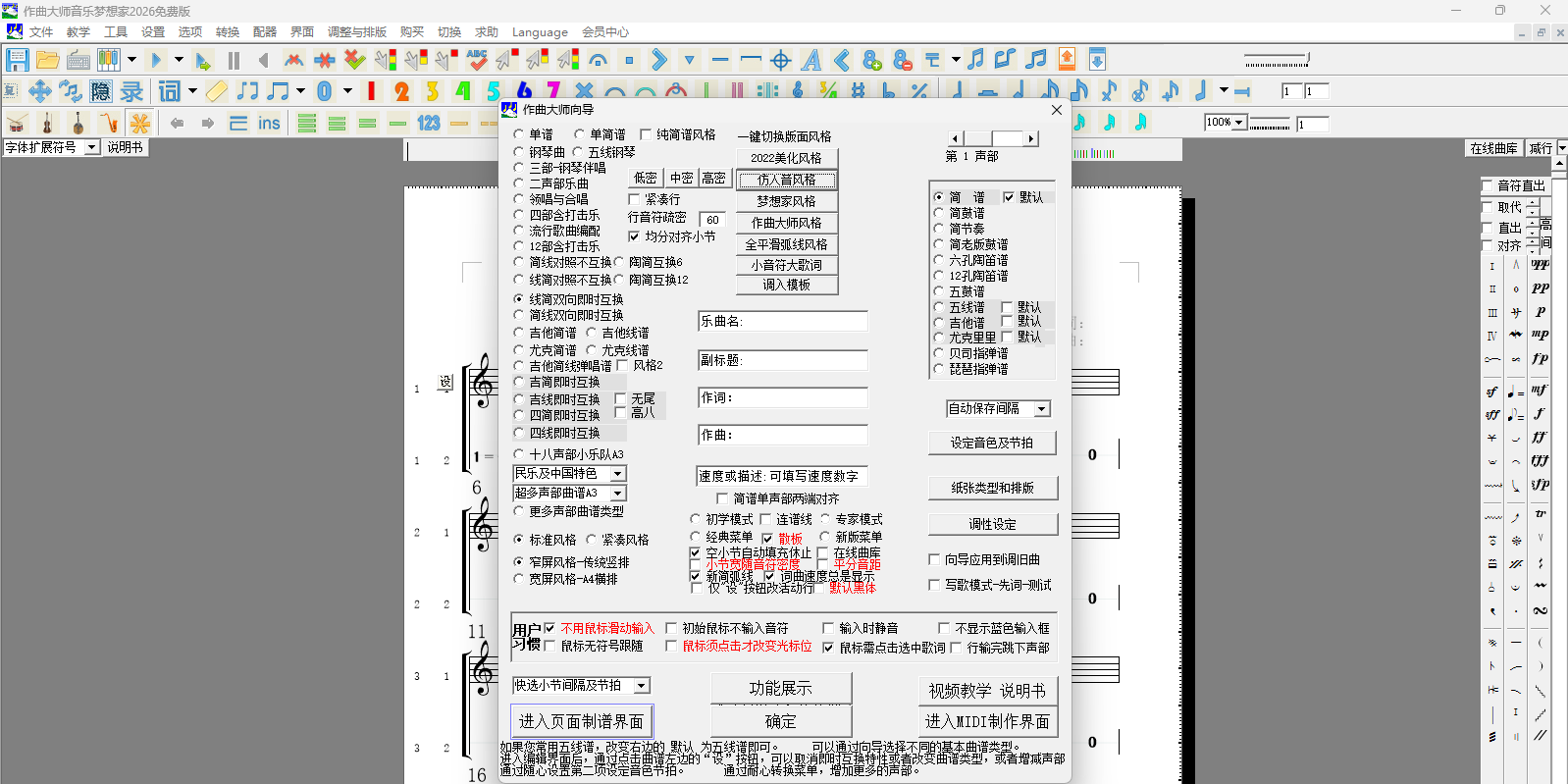1568x784 pixels.
Task: Click the orange number 2 note icon
Action: pos(401,91)
